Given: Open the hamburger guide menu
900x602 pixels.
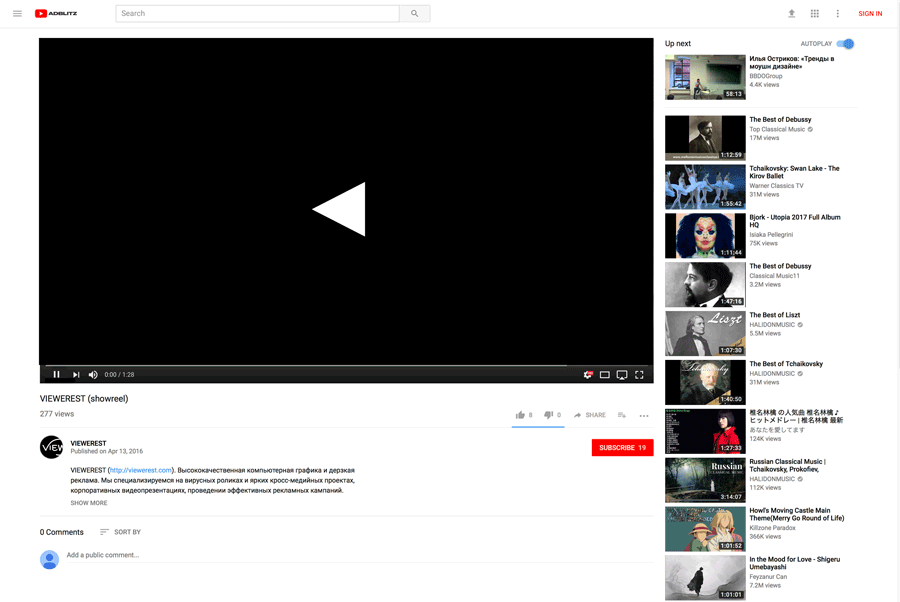Looking at the screenshot, I should tap(17, 14).
